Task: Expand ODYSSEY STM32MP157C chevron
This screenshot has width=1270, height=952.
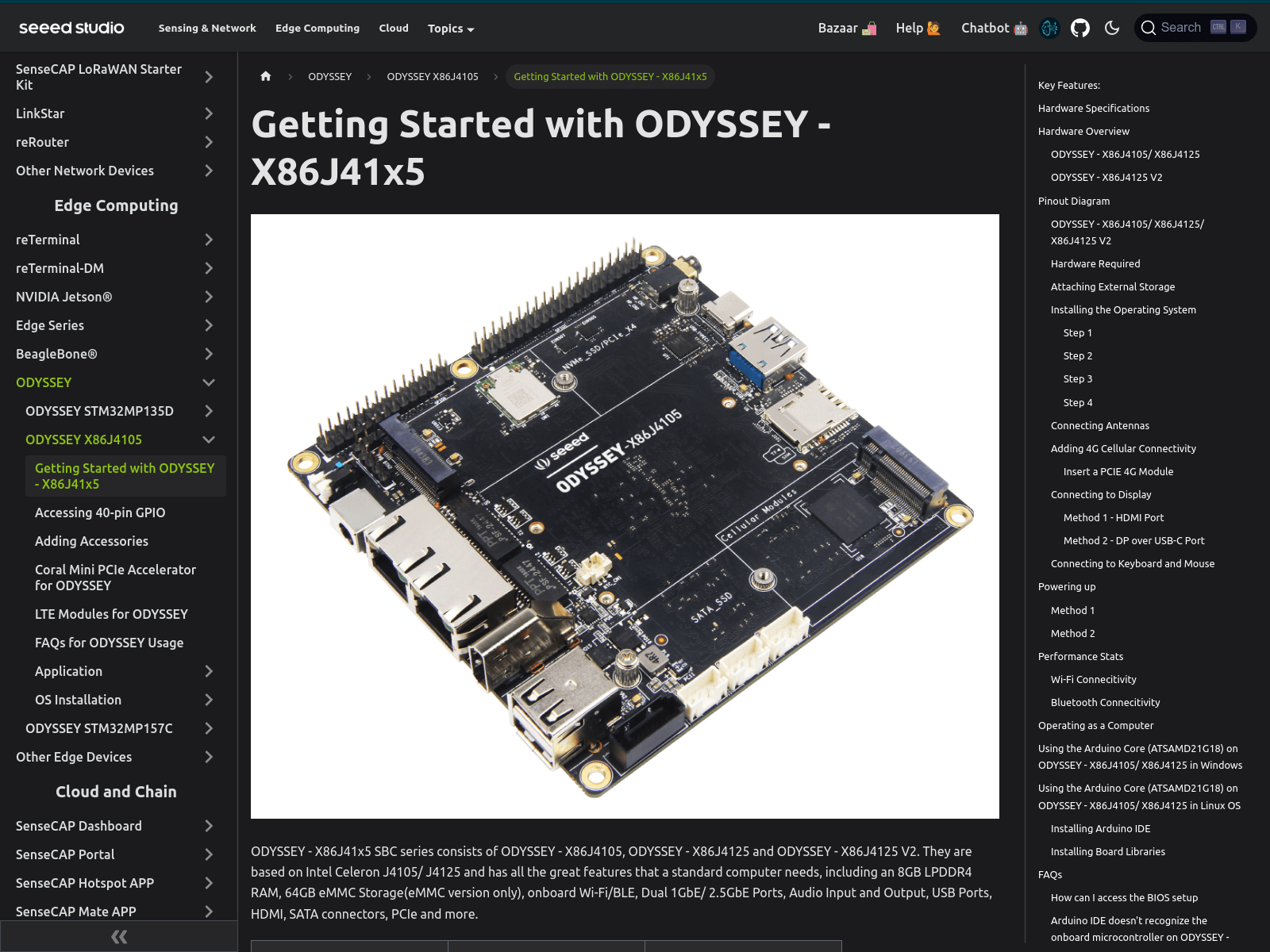Action: pyautogui.click(x=209, y=728)
